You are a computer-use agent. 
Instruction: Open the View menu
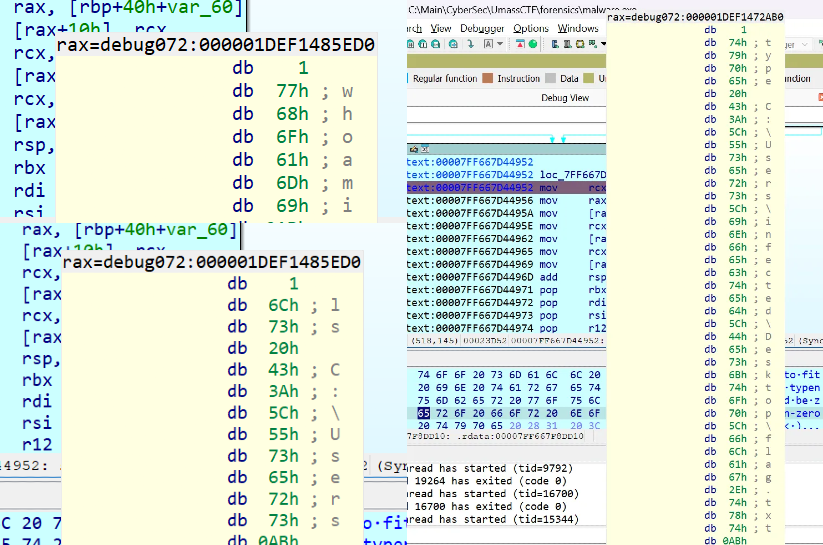(441, 29)
